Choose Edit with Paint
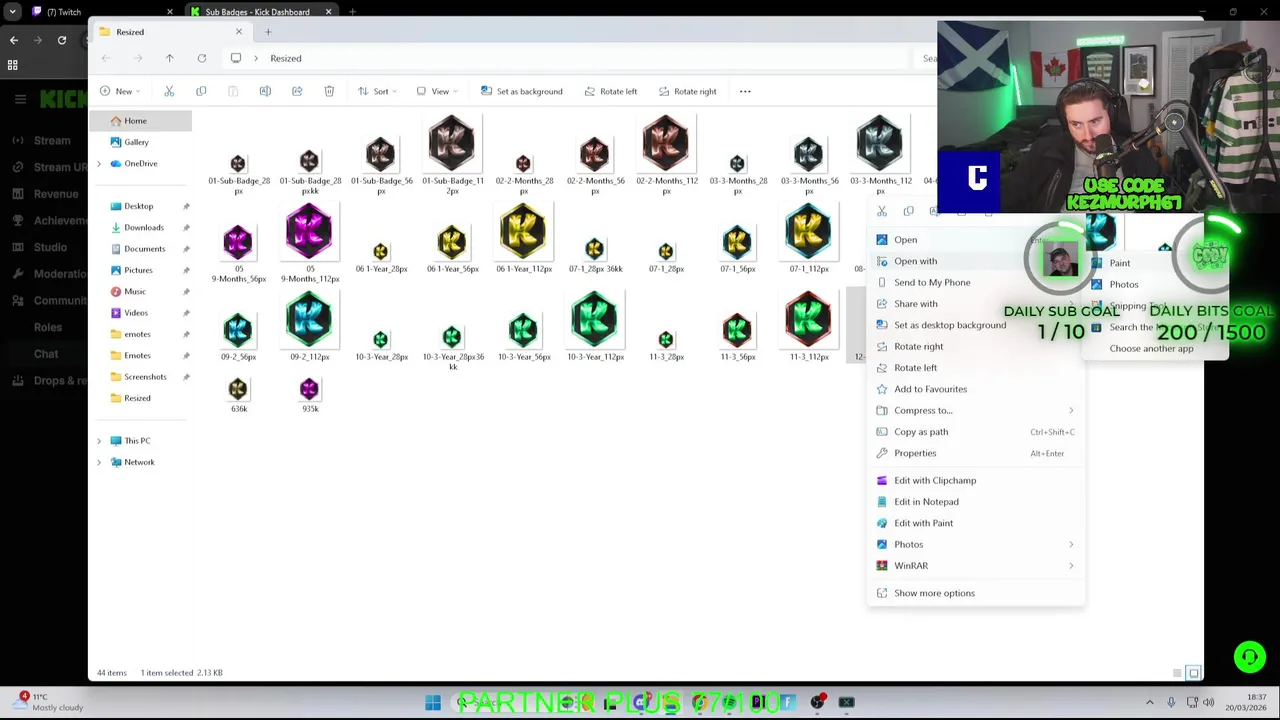The image size is (1280, 720). [x=975, y=523]
